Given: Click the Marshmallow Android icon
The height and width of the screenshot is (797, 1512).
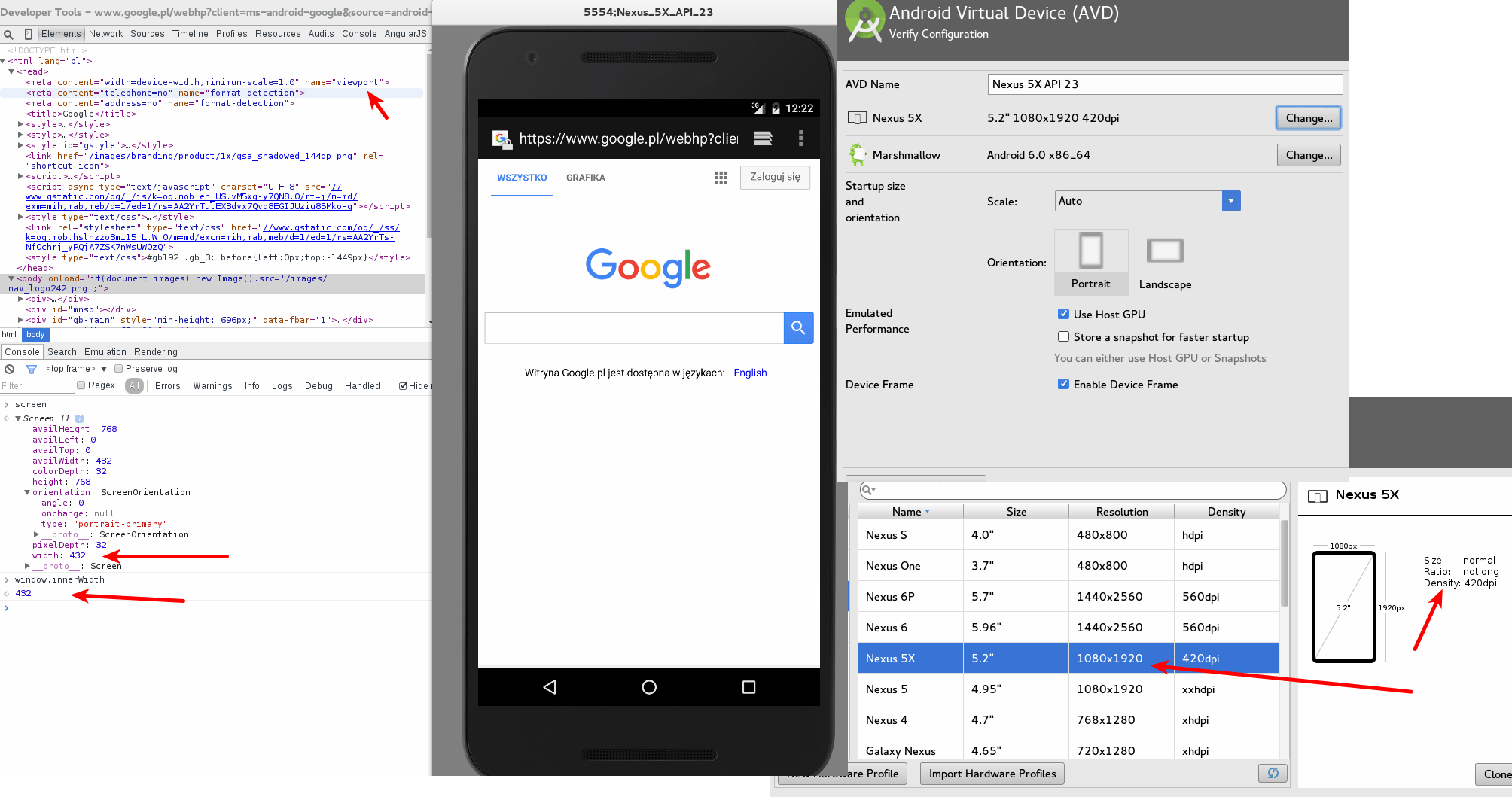Looking at the screenshot, I should 857,155.
